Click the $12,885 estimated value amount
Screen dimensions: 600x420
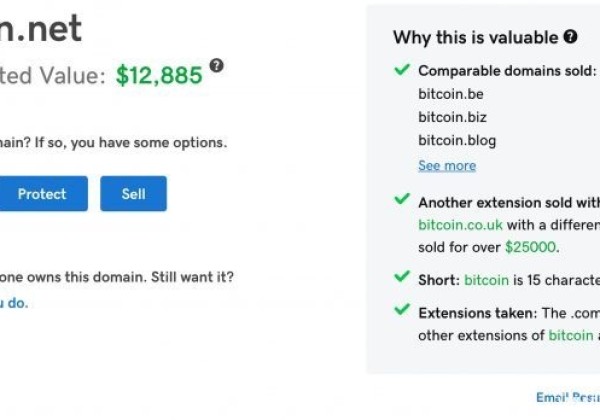click(159, 74)
